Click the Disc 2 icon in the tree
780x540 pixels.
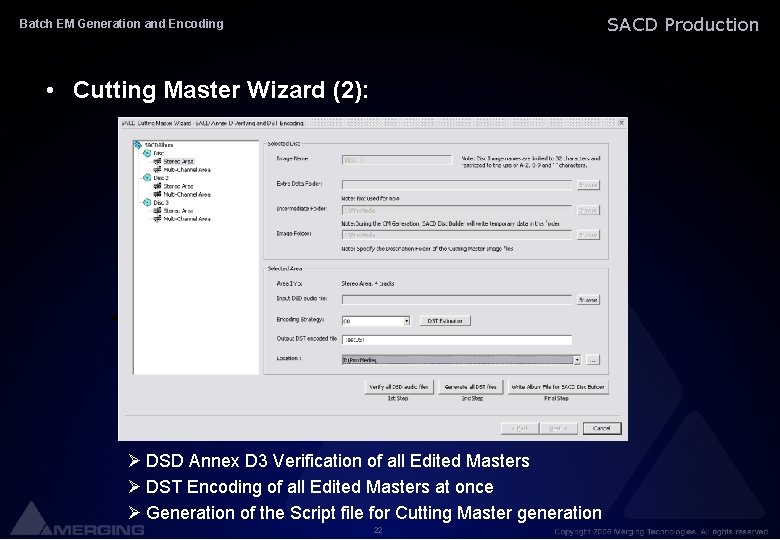coord(147,178)
